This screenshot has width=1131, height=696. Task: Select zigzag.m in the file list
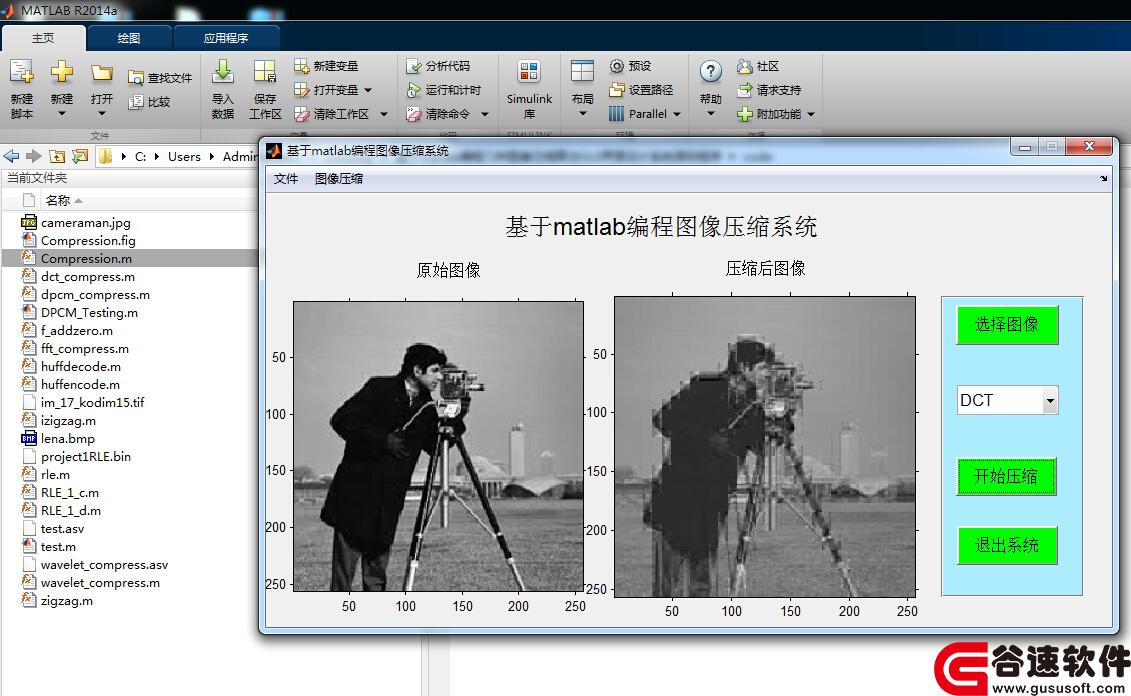[66, 601]
